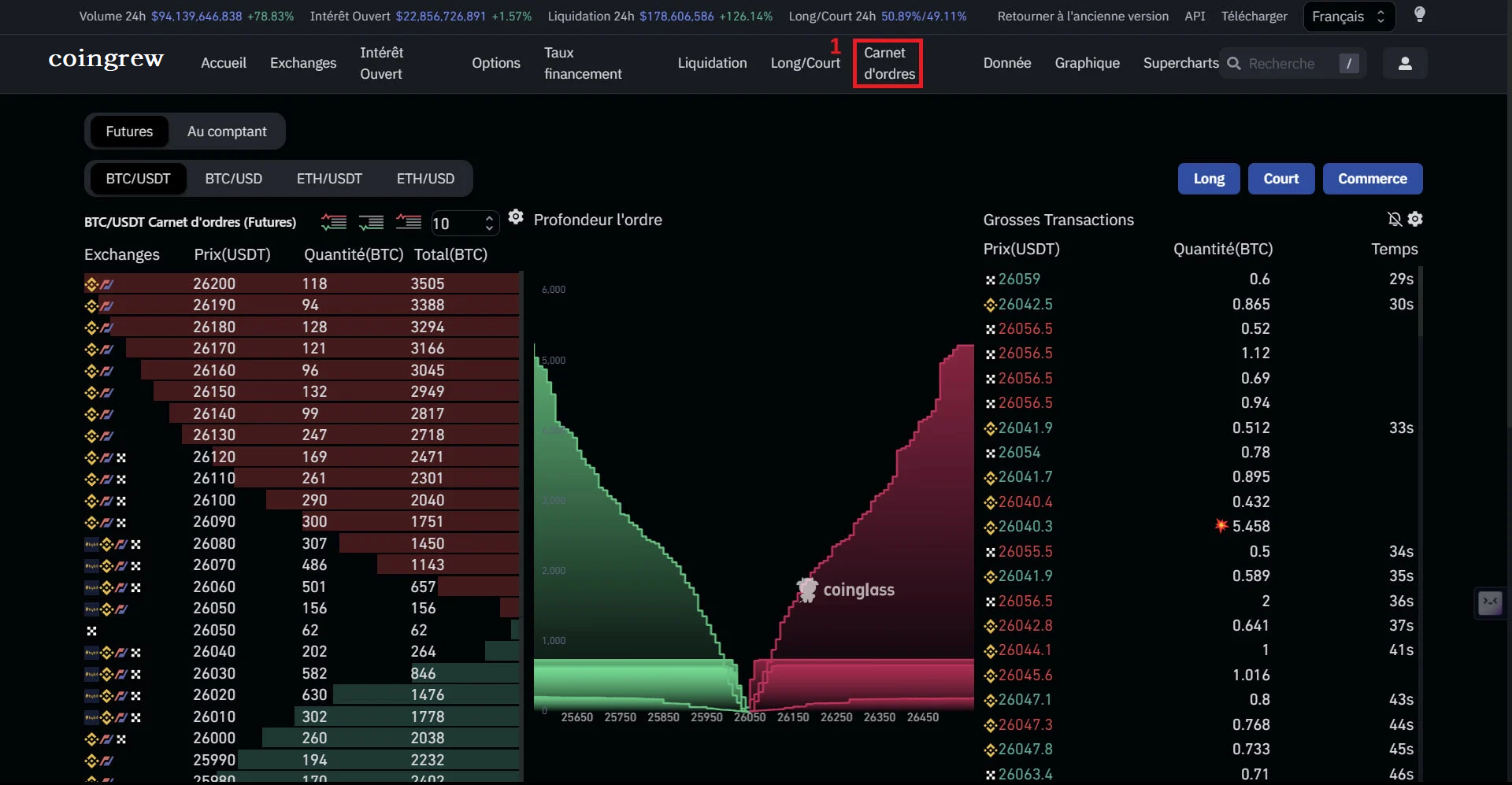1512x785 pixels.
Task: Open the user account profile icon
Action: click(1404, 64)
